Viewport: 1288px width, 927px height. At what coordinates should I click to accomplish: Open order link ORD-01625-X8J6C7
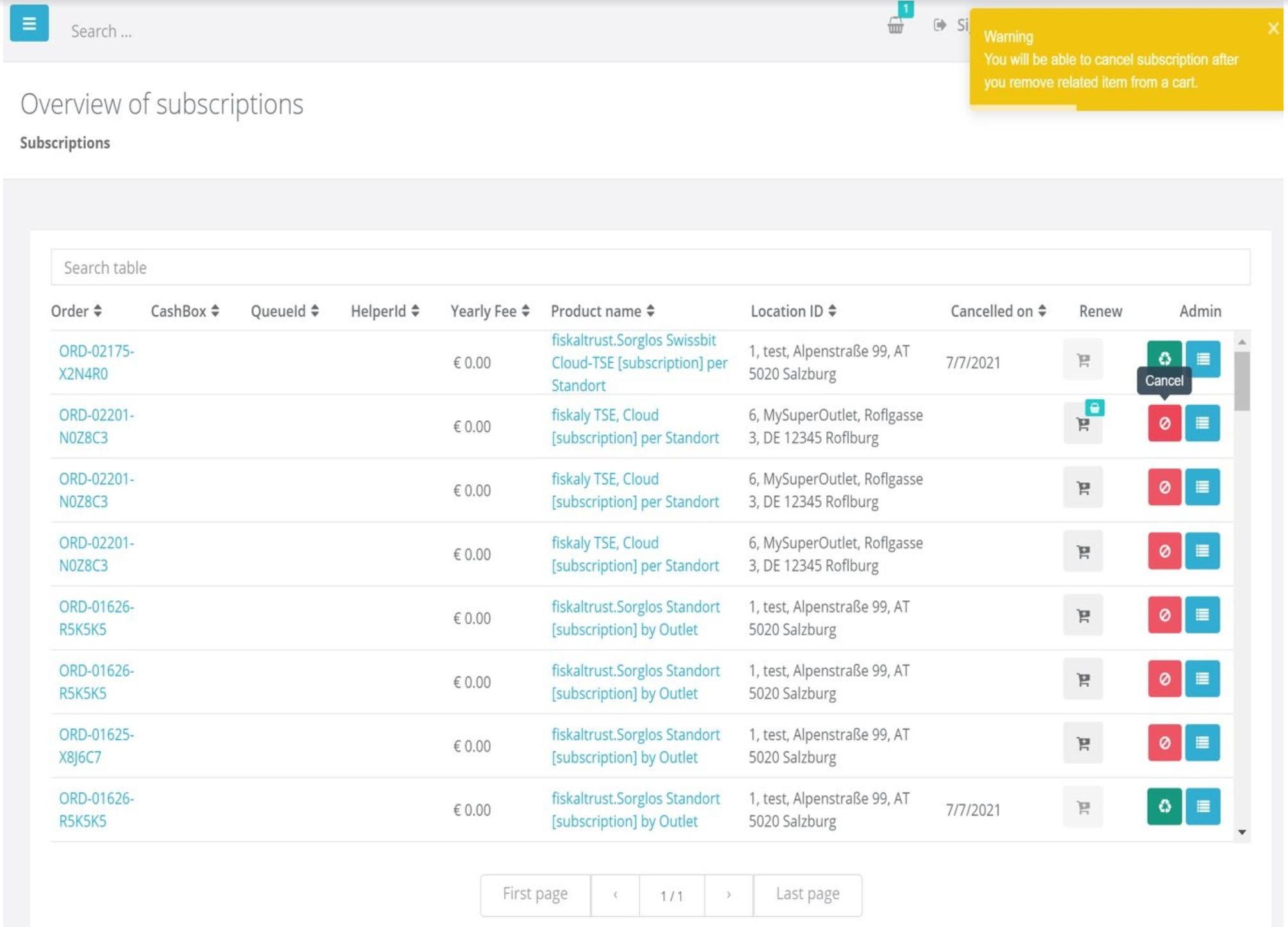[x=96, y=746]
